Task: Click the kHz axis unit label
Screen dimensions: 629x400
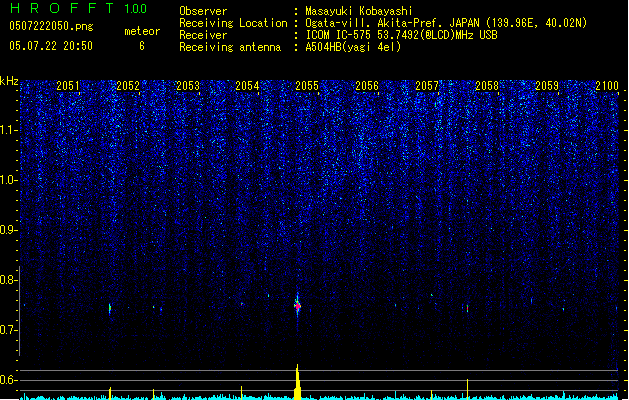Action: 9,81
